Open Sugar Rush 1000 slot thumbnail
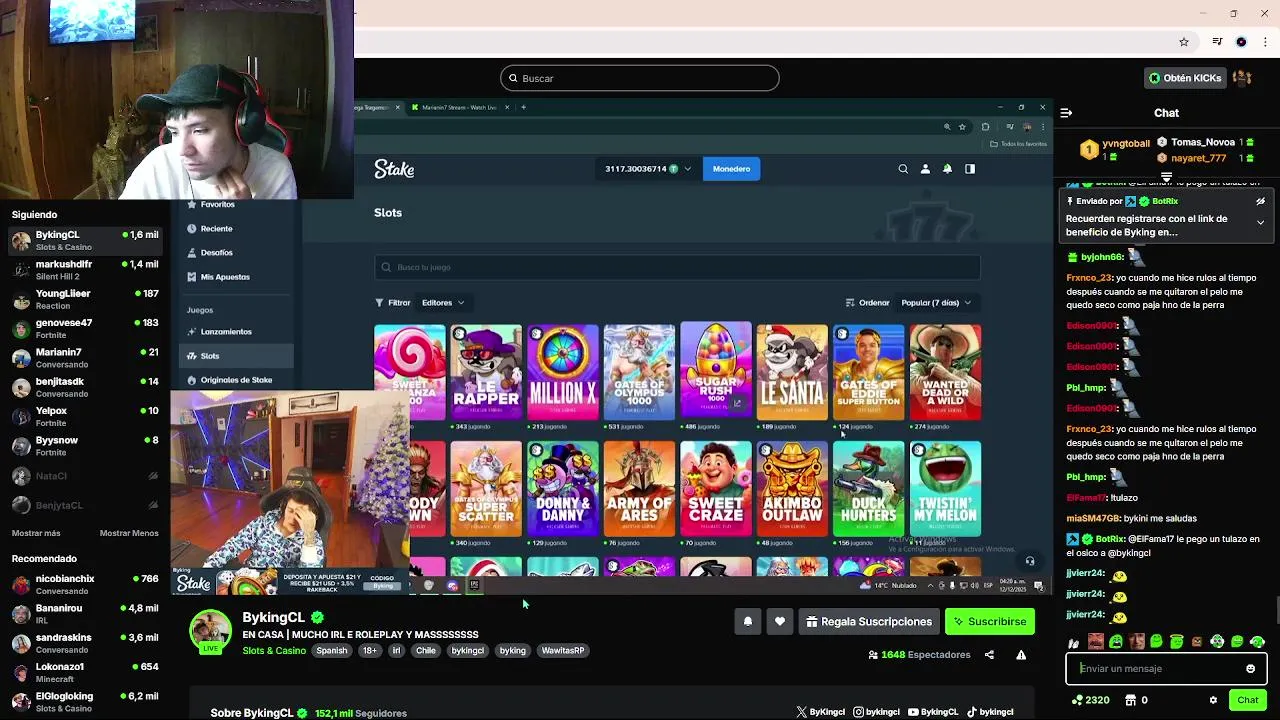This screenshot has height=720, width=1280. (x=716, y=369)
